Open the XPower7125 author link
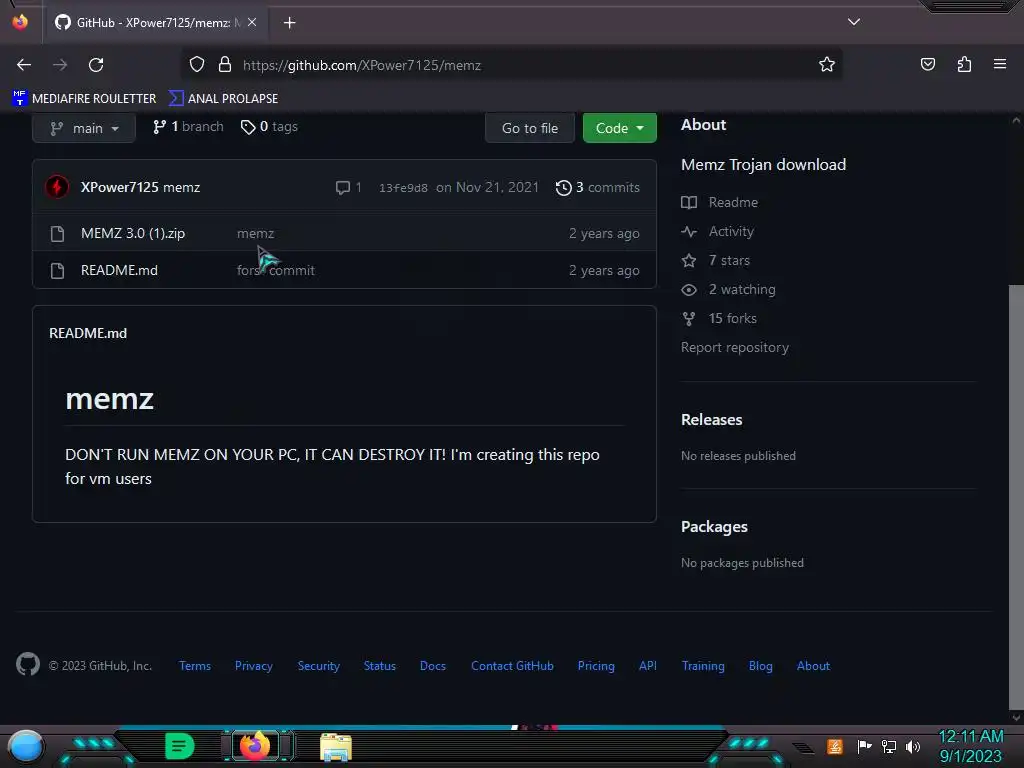This screenshot has height=768, width=1024. (x=120, y=187)
